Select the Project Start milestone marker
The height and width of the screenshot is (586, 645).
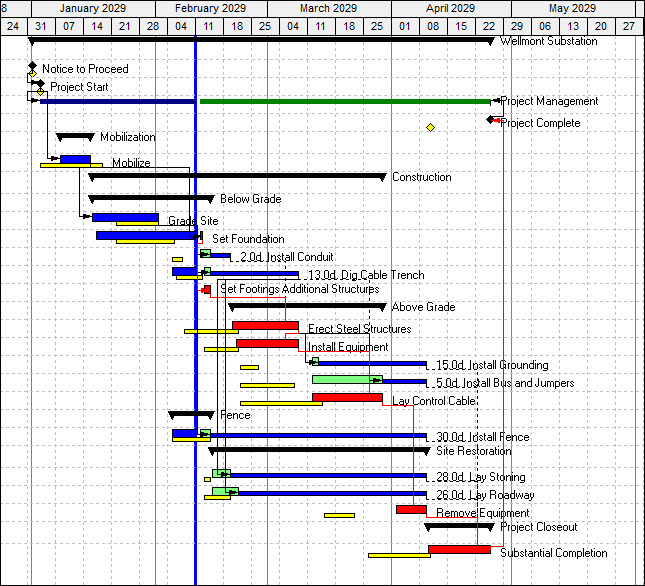(40, 87)
